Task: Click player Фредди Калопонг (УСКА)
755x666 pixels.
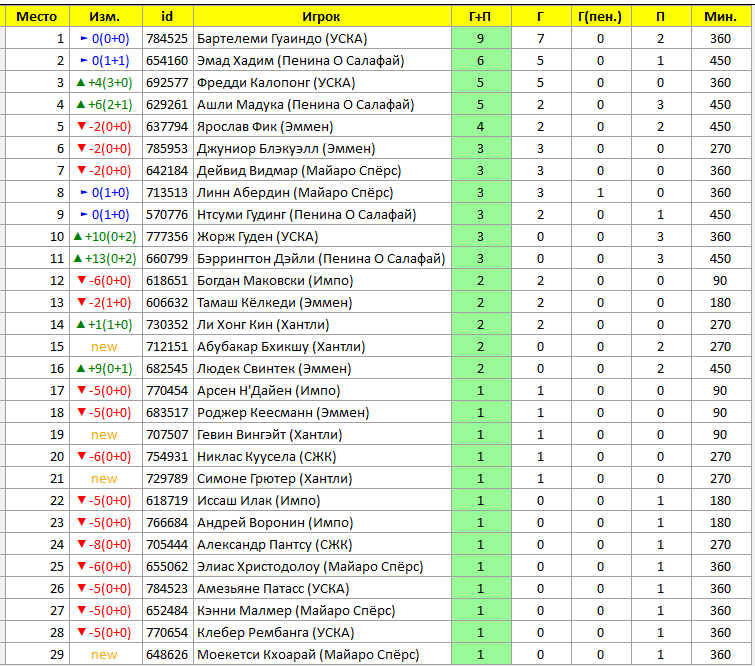Action: [x=276, y=83]
